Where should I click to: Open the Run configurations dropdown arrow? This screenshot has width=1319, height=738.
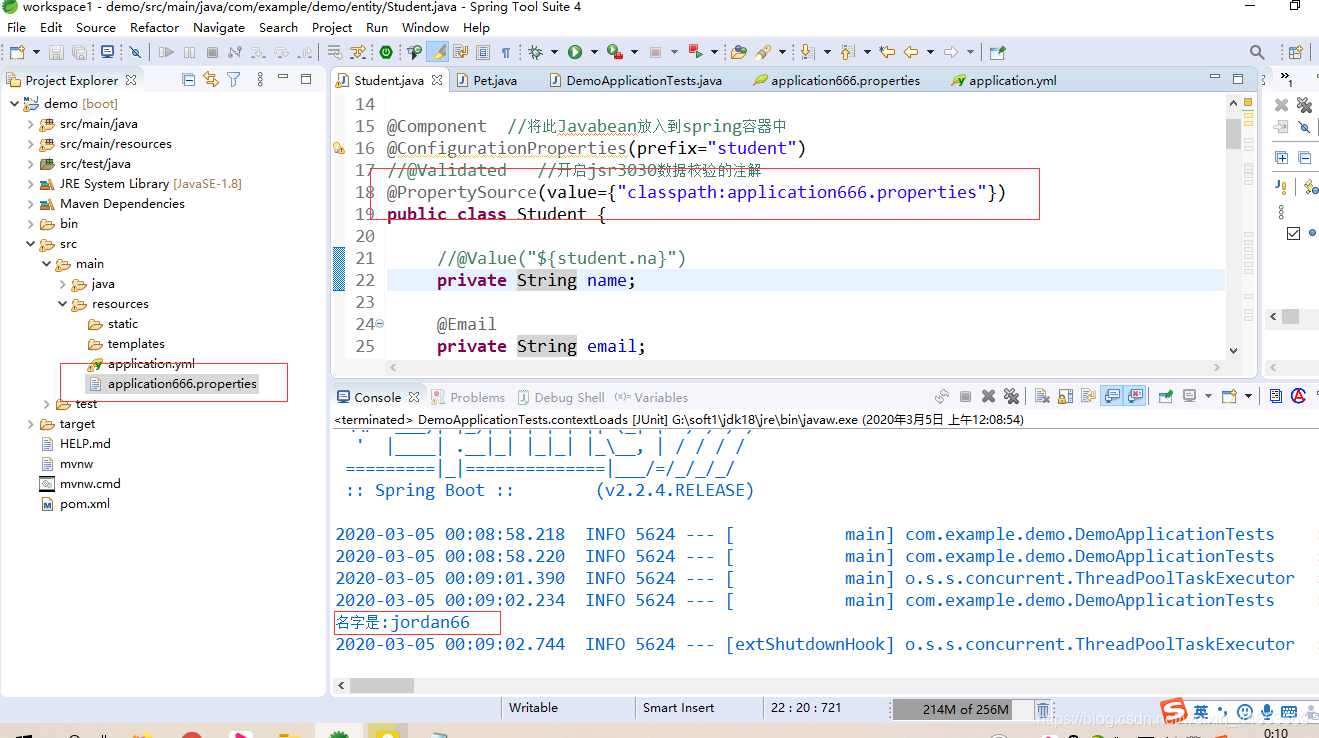[x=594, y=52]
